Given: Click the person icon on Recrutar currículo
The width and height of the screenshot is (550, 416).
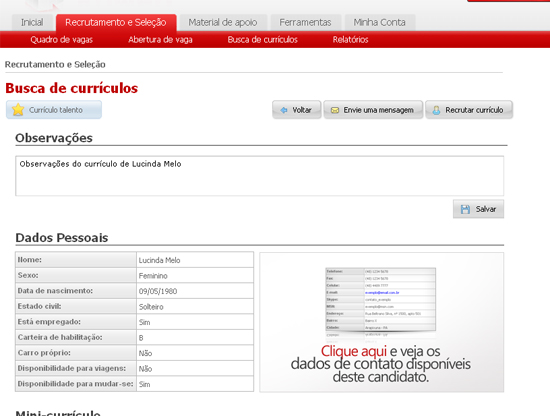Looking at the screenshot, I should click(x=436, y=110).
